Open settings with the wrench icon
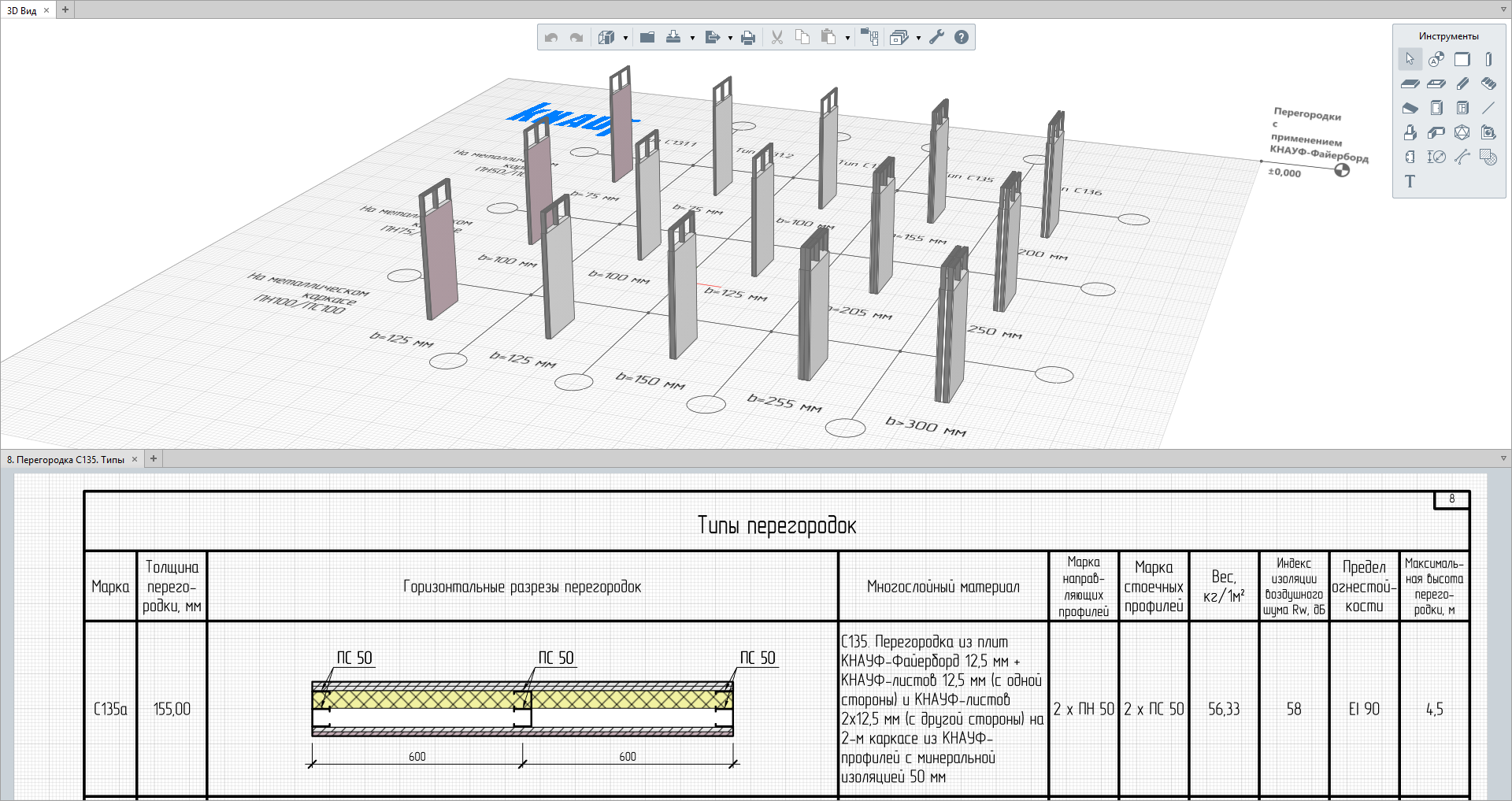 click(x=936, y=37)
